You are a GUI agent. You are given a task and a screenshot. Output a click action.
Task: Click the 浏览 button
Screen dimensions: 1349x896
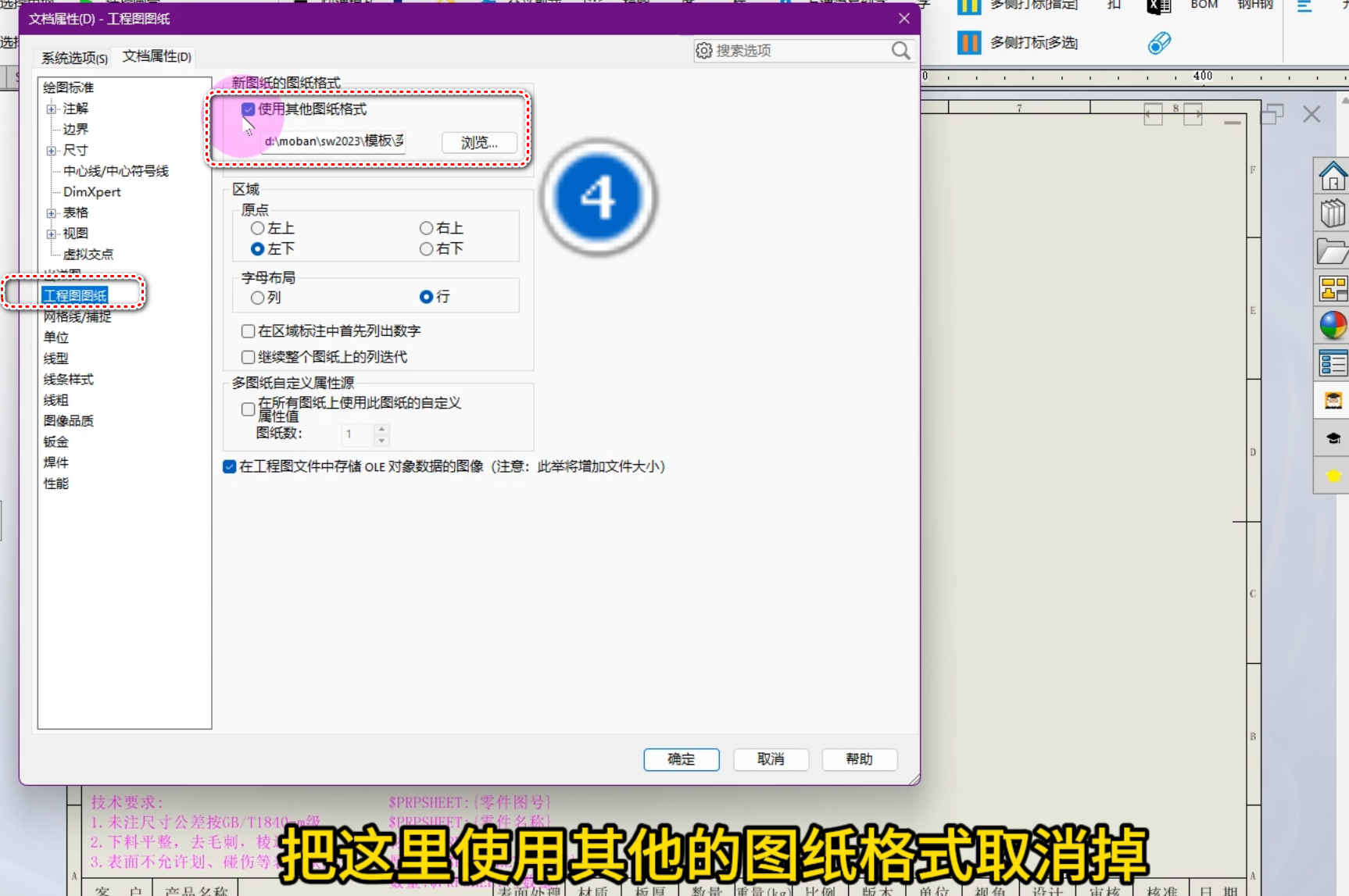[478, 142]
